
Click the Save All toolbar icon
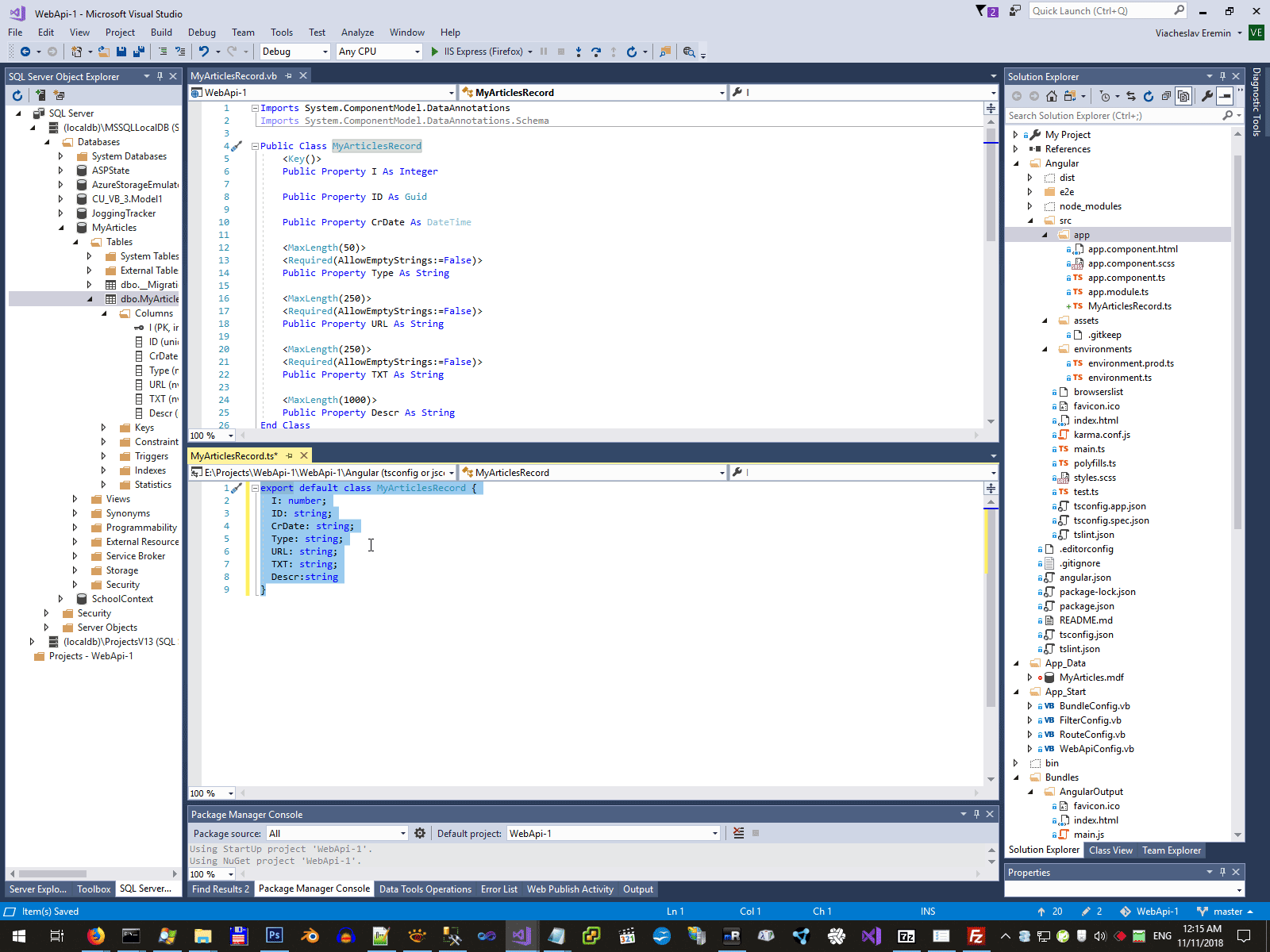[138, 52]
